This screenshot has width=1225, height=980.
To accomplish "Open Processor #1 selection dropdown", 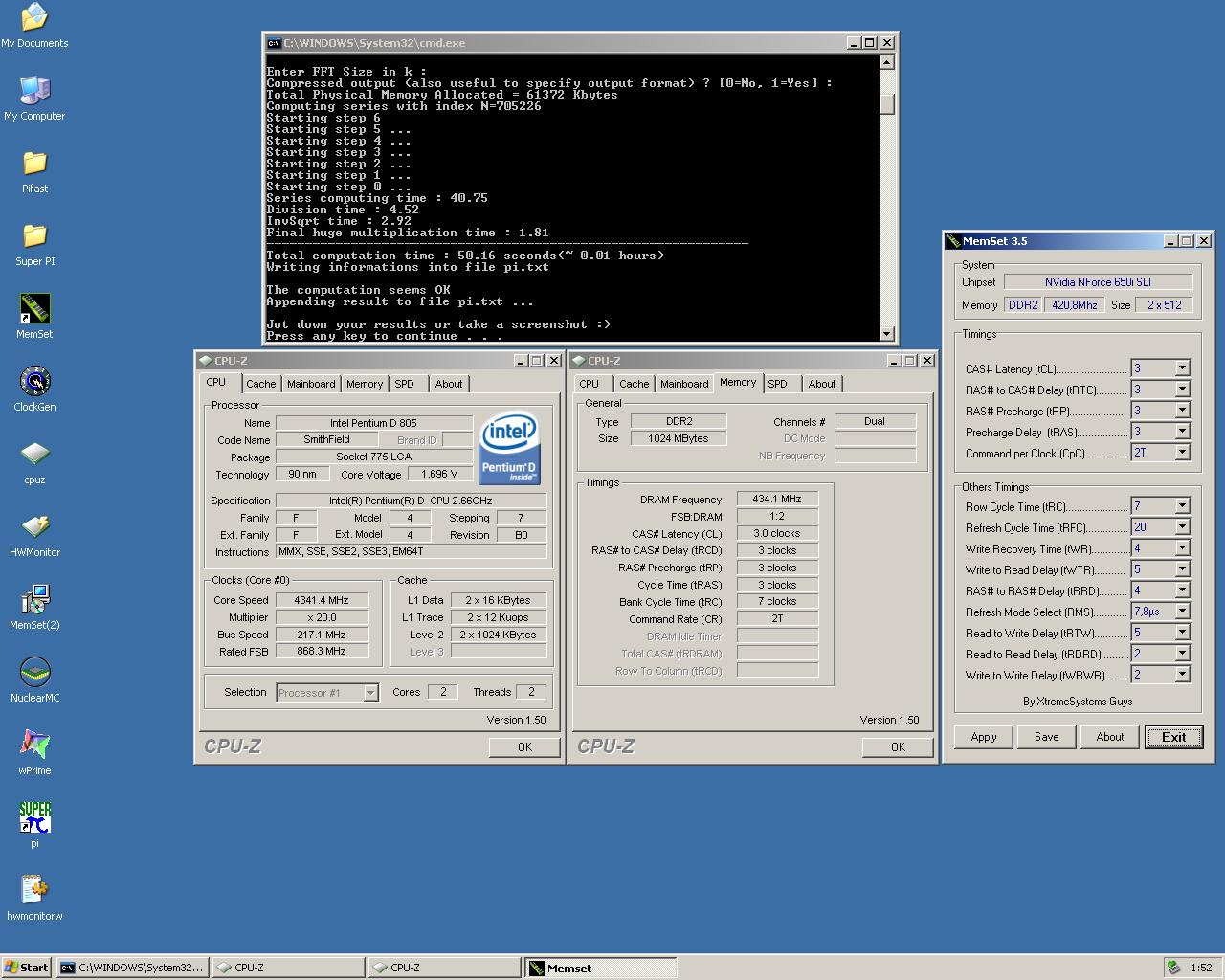I will pos(371,693).
